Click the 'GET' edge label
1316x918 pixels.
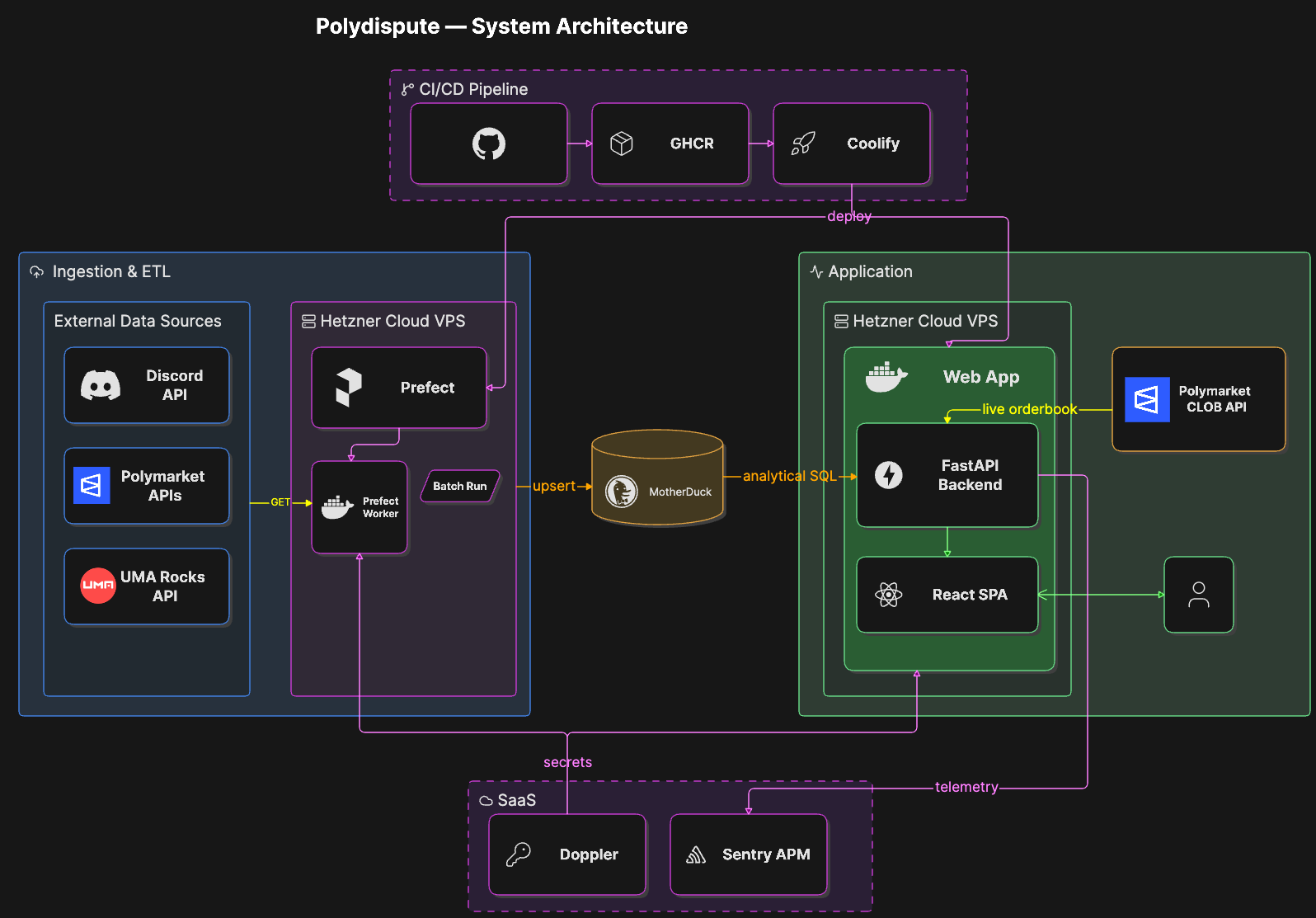[280, 502]
